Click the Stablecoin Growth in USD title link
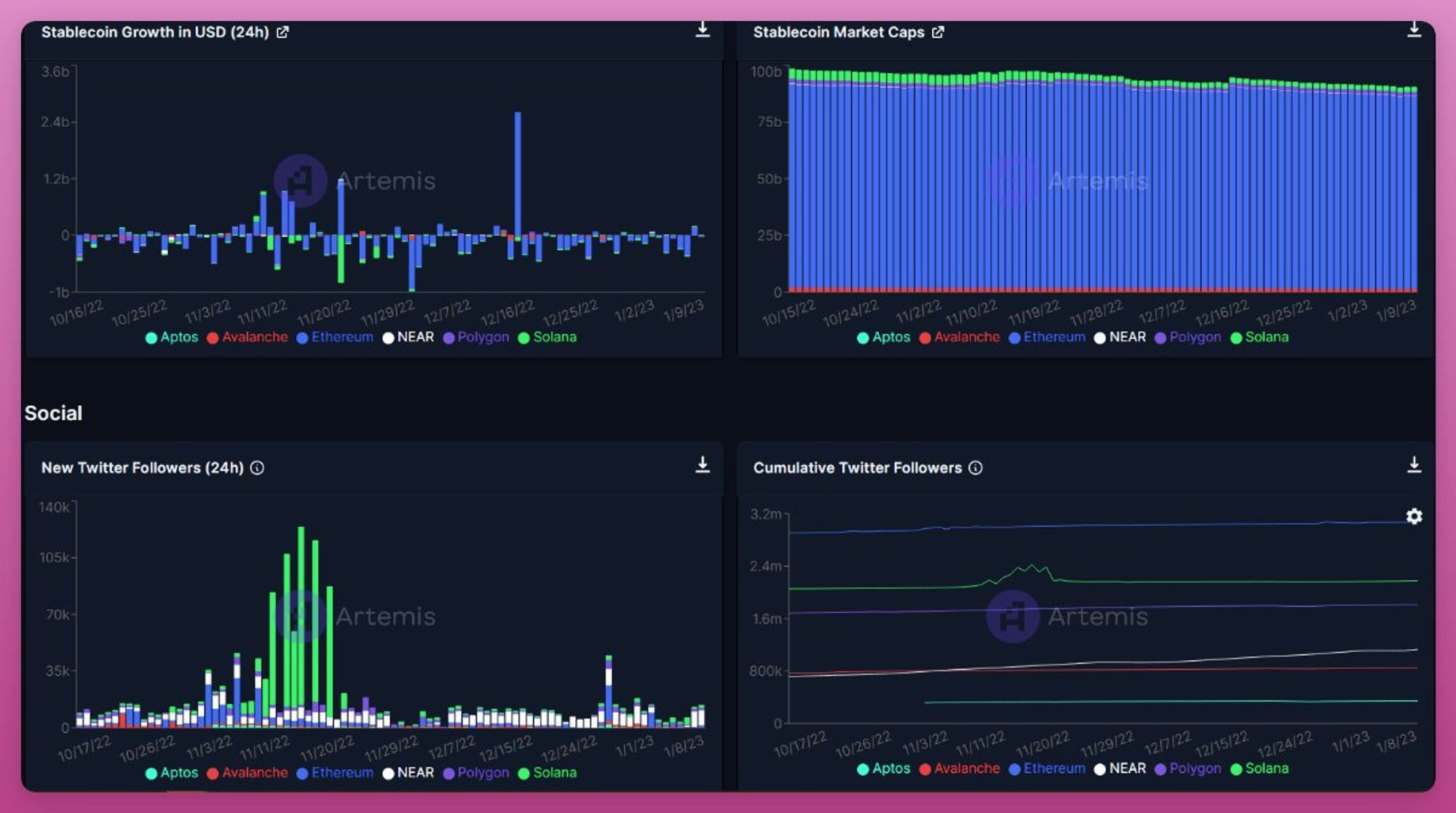The height and width of the screenshot is (813, 1456). click(155, 32)
